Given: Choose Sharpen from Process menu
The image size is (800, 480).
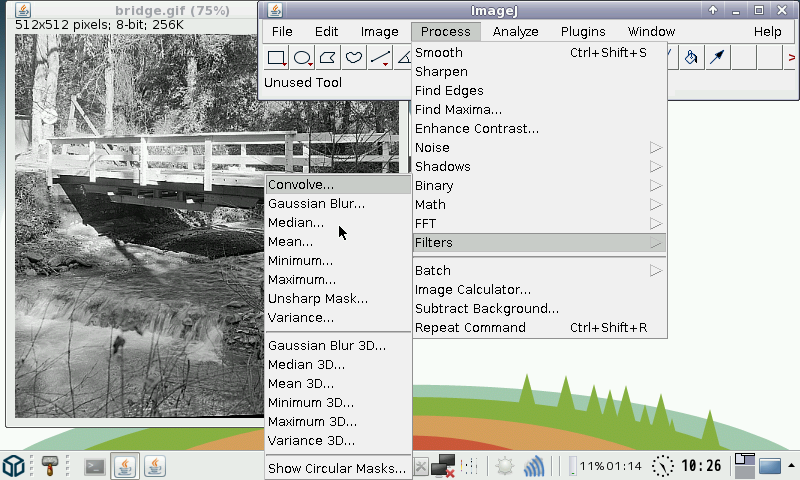Looking at the screenshot, I should (x=539, y=72).
